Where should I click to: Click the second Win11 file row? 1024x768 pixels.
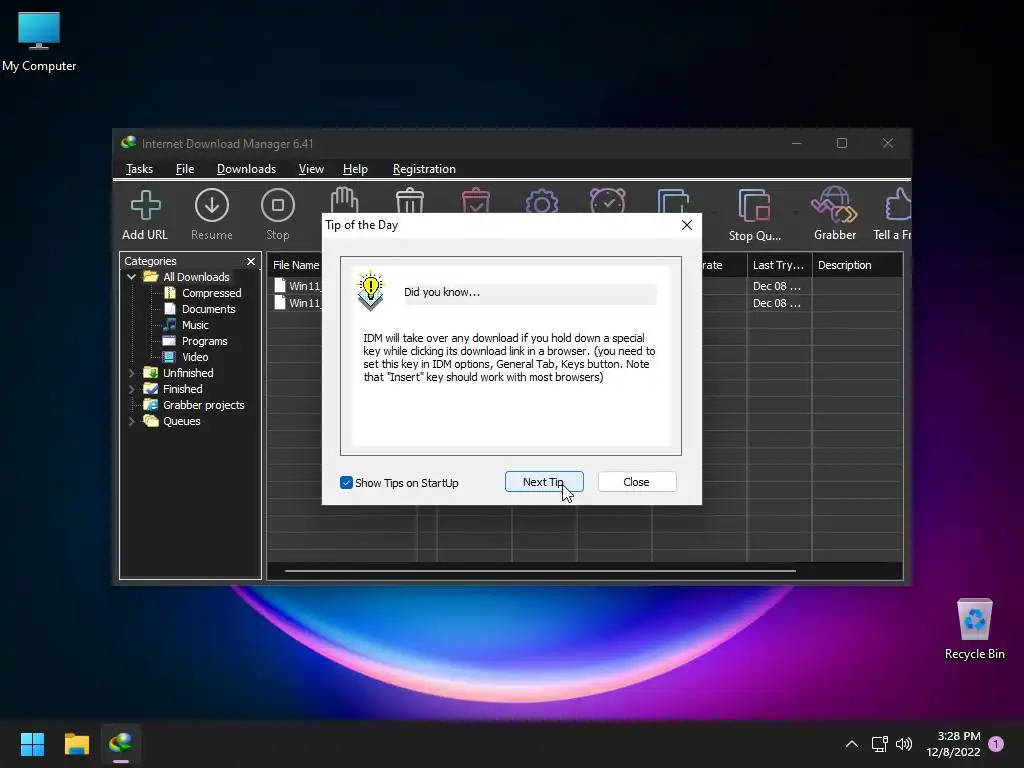[297, 303]
